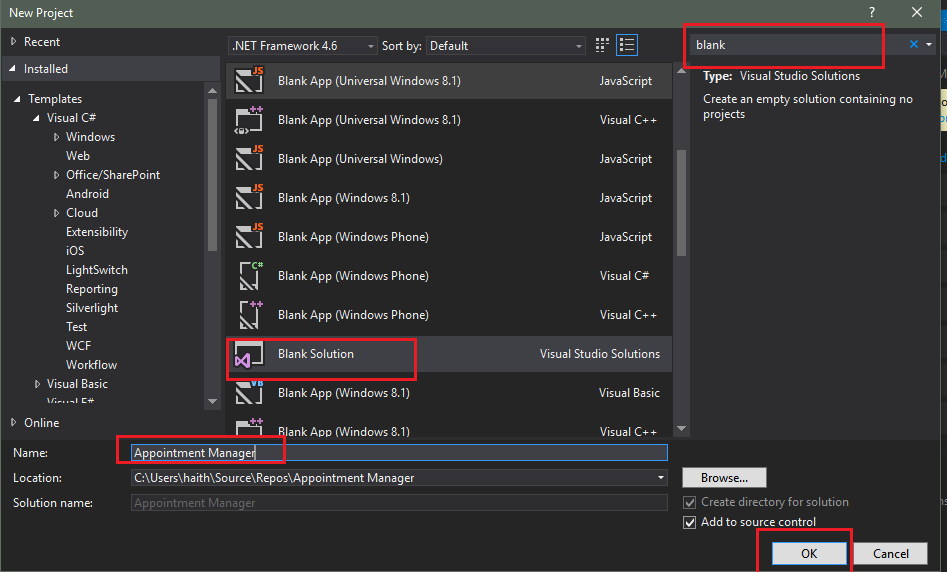Screen dimensions: 947x572
Task: Open the .NET Framework 4.6 dropdown
Action: [x=303, y=46]
